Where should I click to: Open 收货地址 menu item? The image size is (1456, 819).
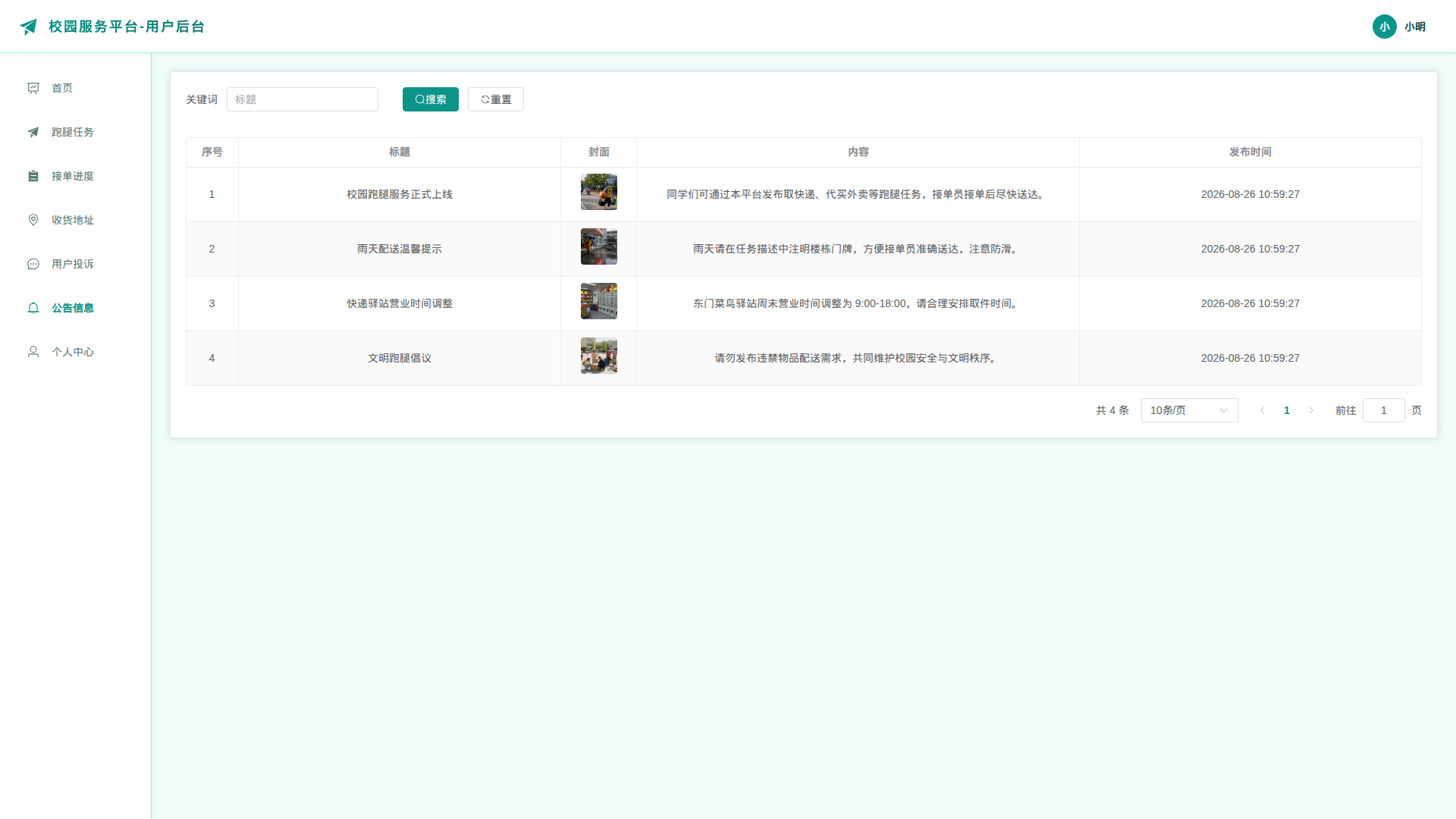(x=76, y=220)
